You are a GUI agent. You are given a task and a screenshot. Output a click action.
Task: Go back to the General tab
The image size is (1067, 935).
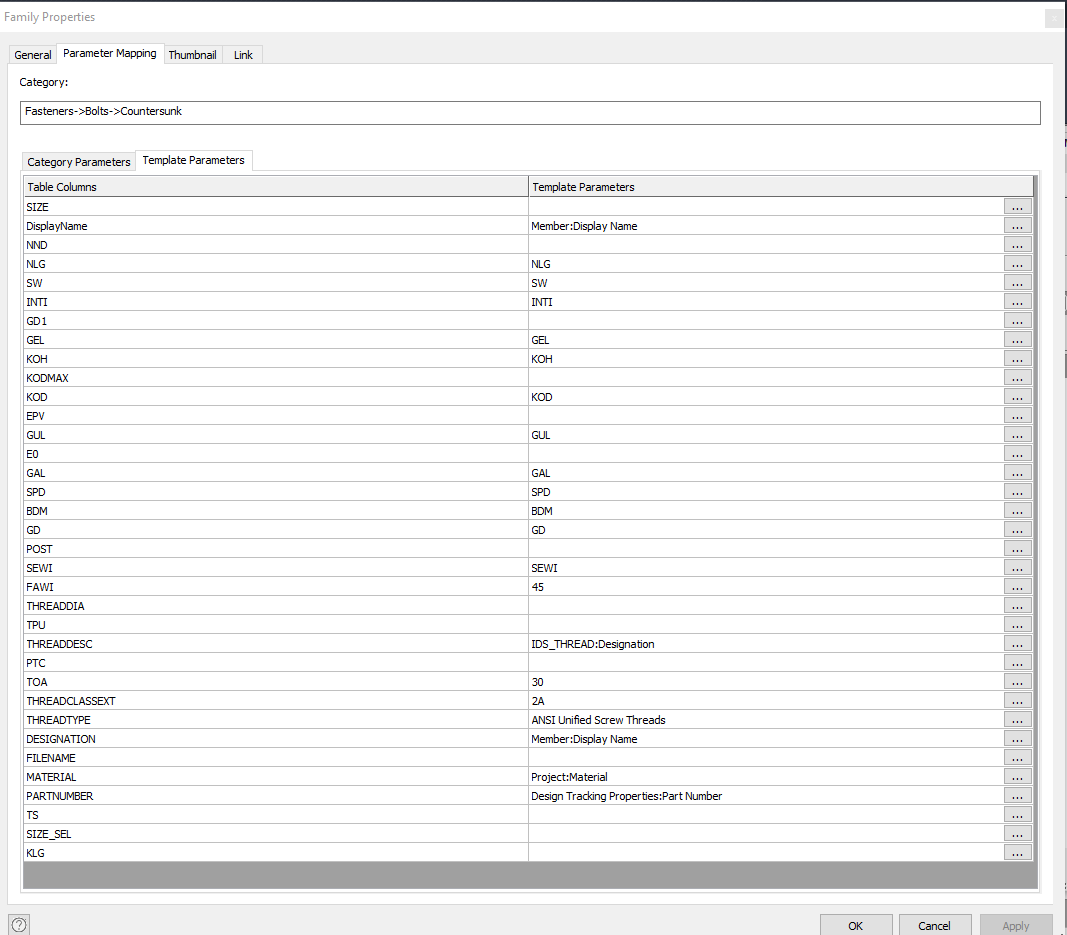click(32, 55)
